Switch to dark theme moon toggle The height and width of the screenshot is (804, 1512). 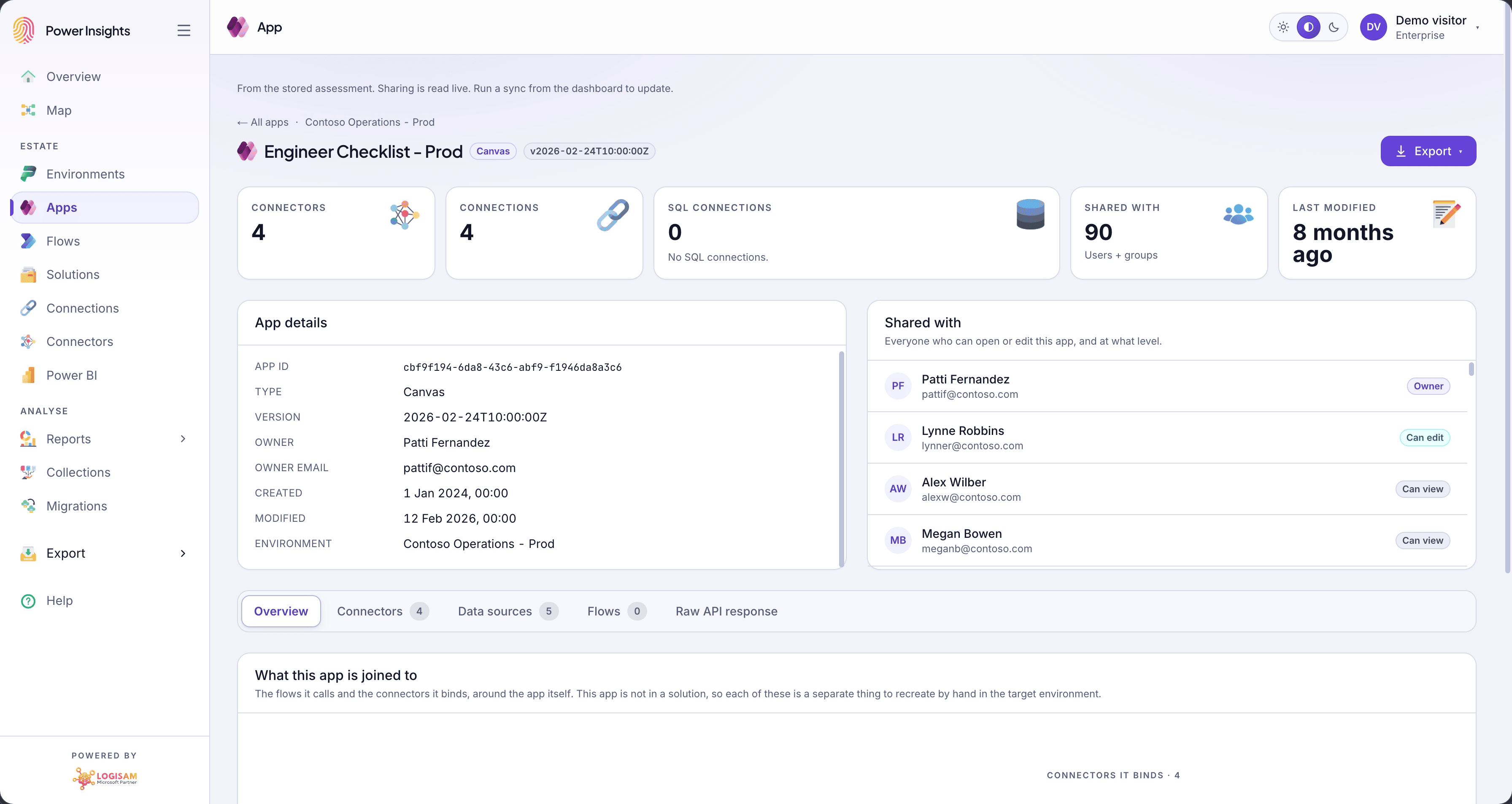coord(1334,27)
